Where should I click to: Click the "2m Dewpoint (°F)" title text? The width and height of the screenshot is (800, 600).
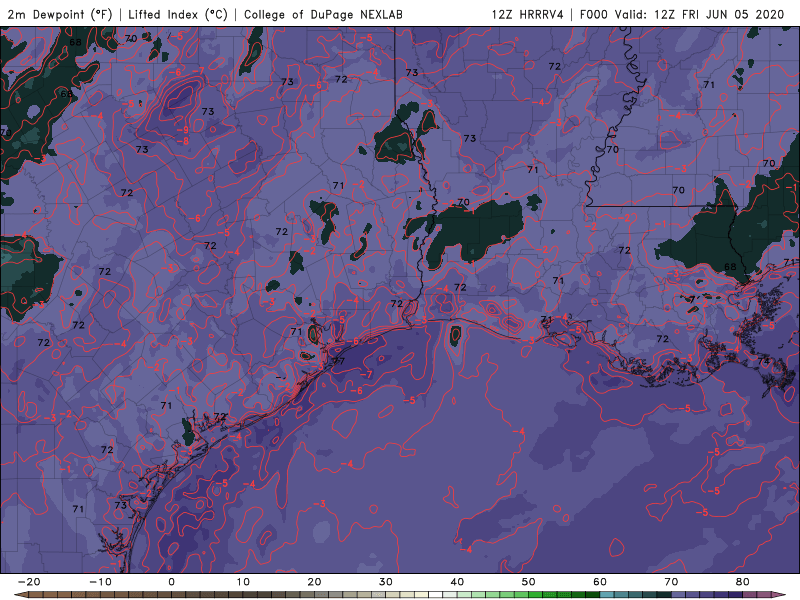click(59, 14)
